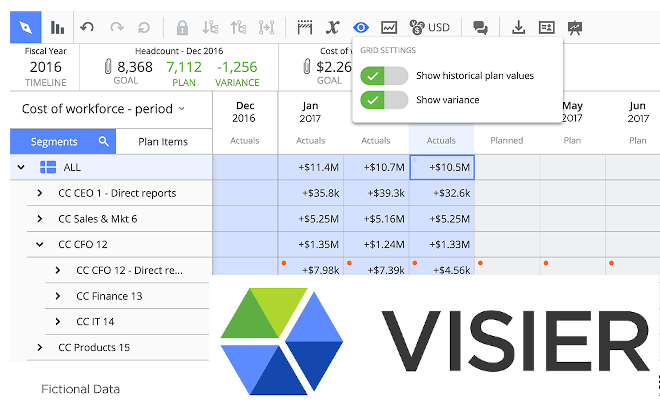The height and width of the screenshot is (400, 660).
Task: Collapse the ALL segment row
Action: [21, 168]
